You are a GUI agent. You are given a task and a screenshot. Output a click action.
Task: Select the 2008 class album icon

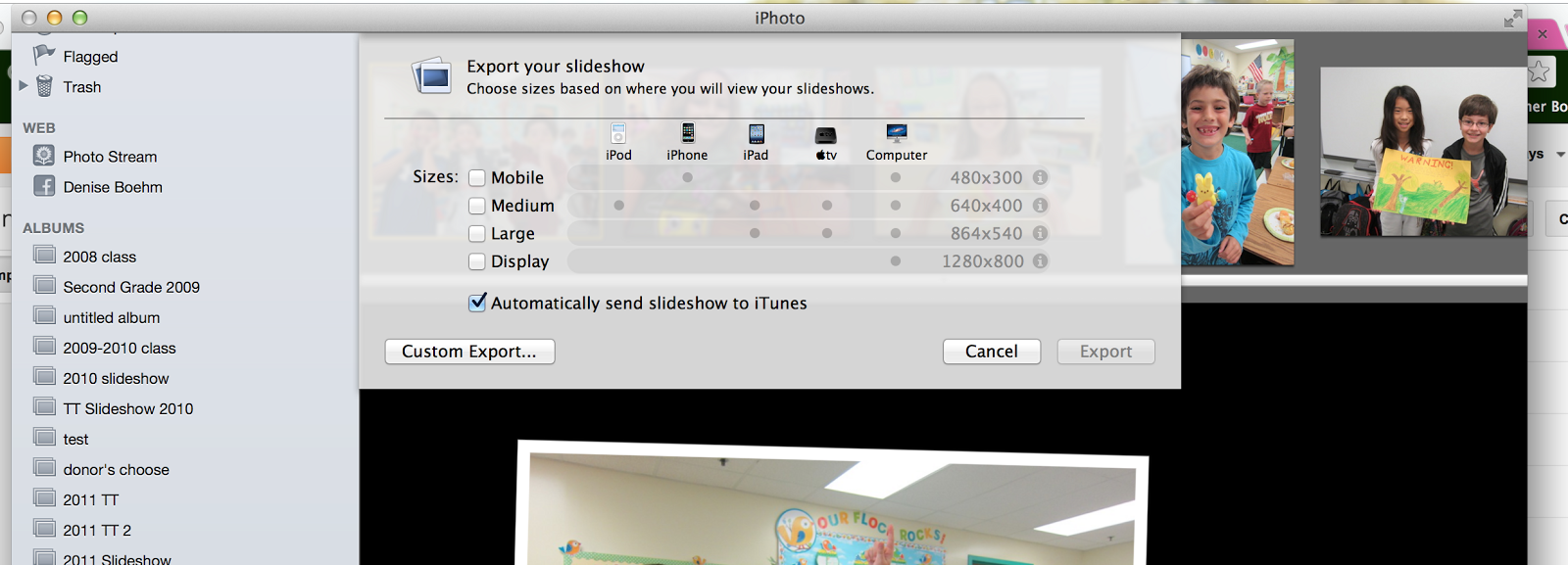[x=44, y=256]
